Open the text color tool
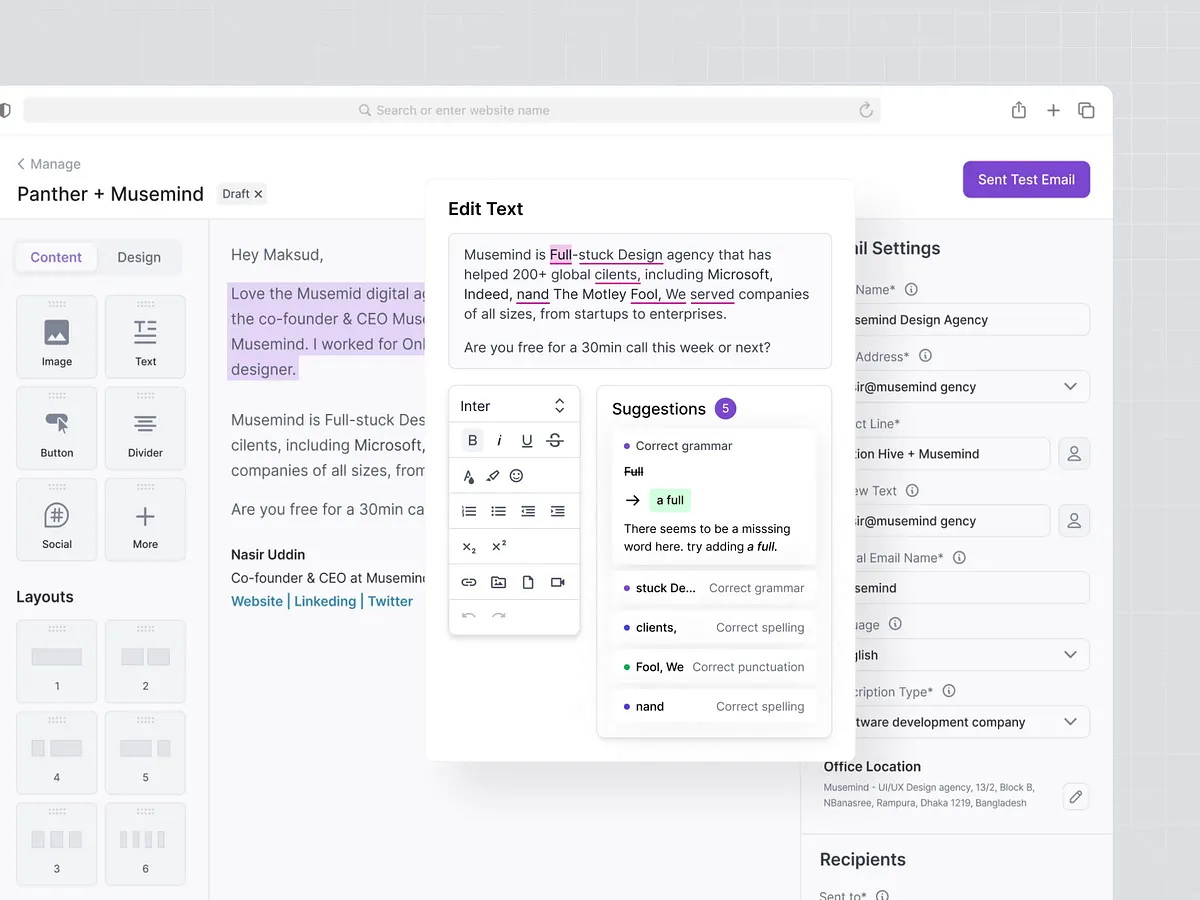 click(x=469, y=476)
